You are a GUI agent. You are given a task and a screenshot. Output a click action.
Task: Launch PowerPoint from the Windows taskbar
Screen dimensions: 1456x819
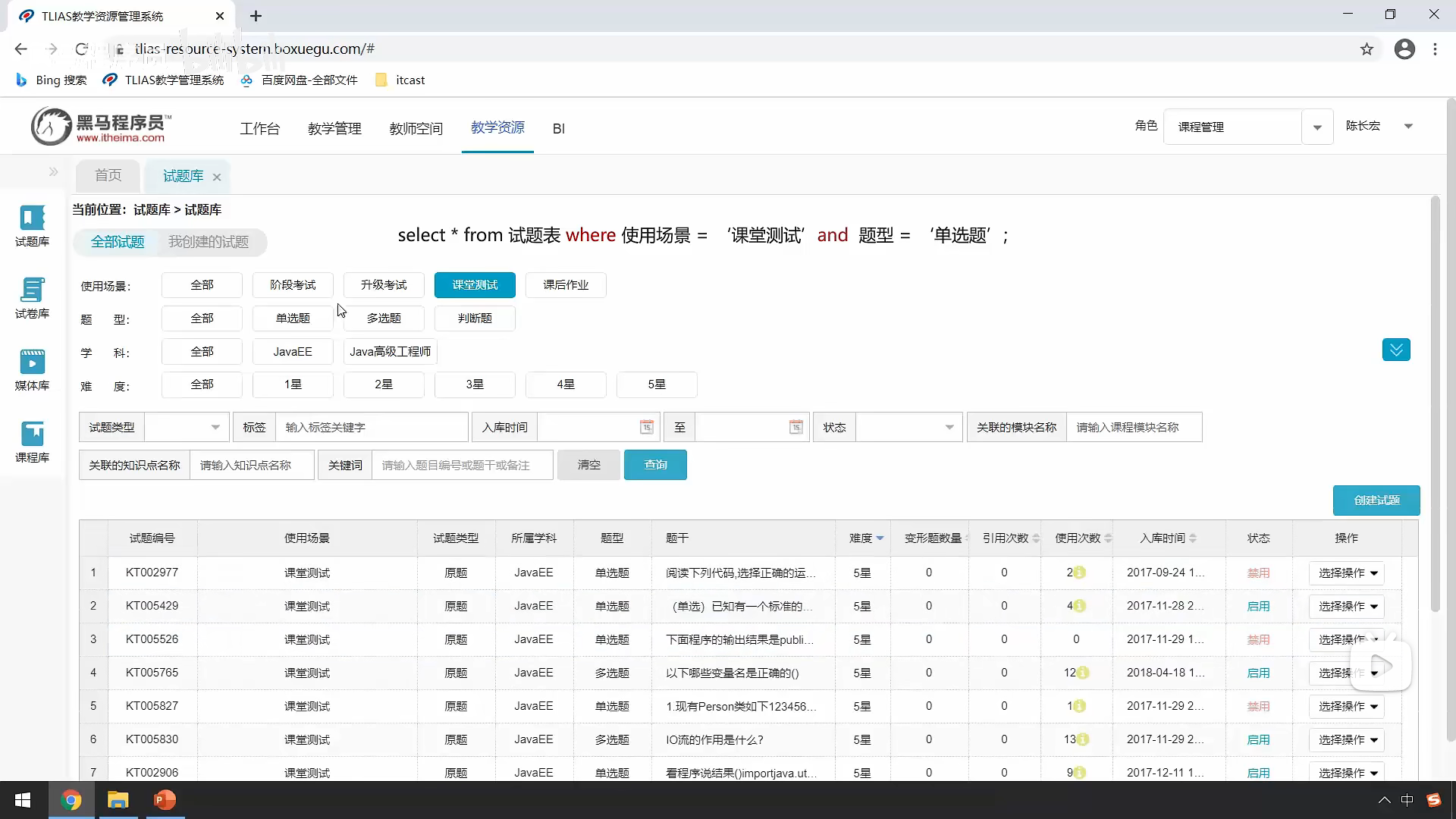[x=165, y=800]
